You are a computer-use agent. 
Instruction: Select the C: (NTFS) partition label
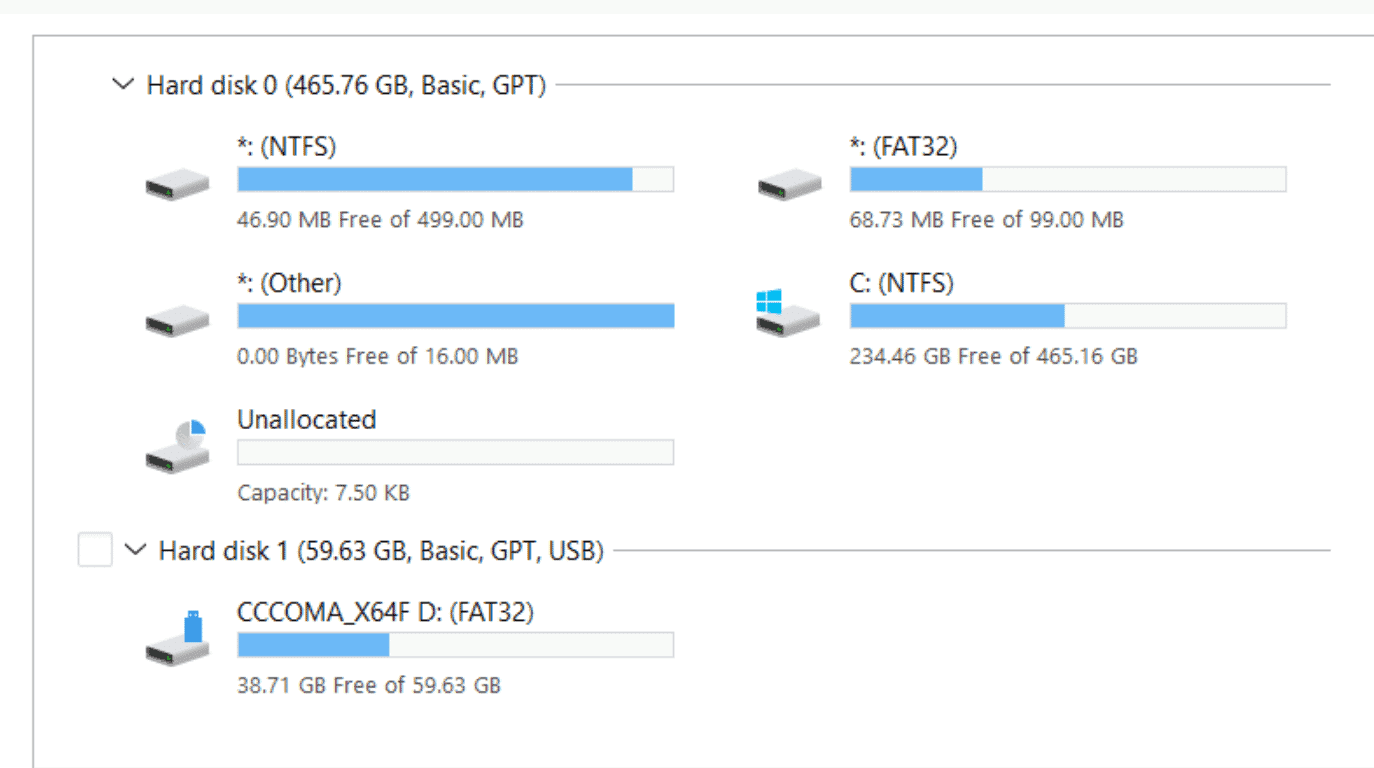pos(901,283)
